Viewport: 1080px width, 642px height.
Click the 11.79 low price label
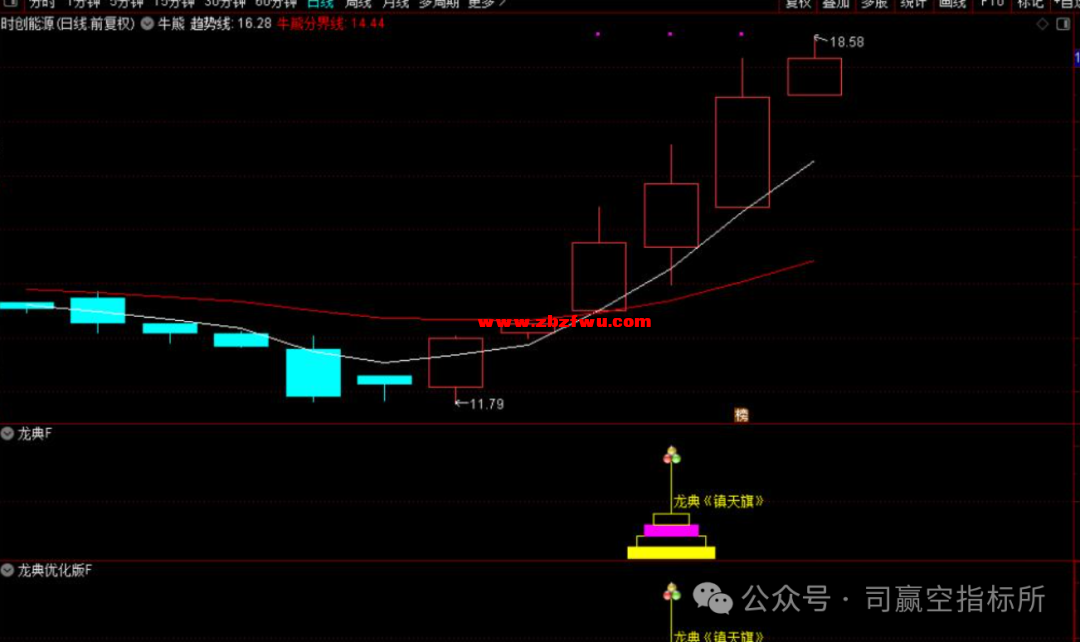[486, 404]
